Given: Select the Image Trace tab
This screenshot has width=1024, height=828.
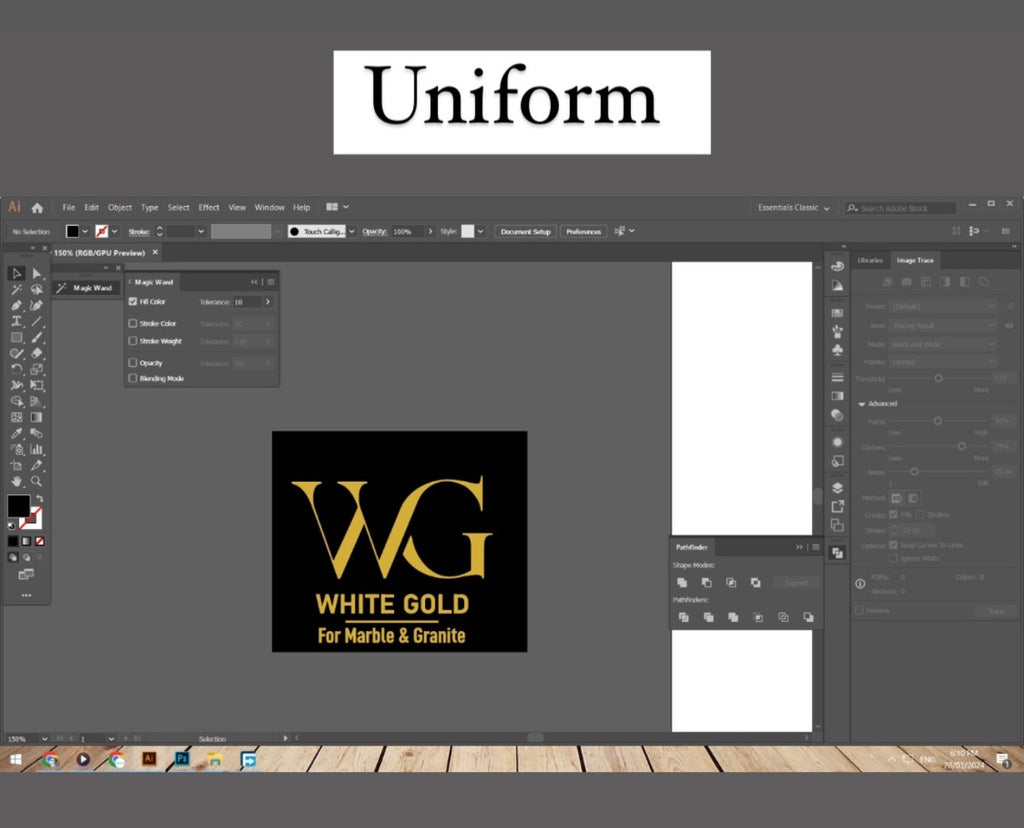Looking at the screenshot, I should pos(915,260).
